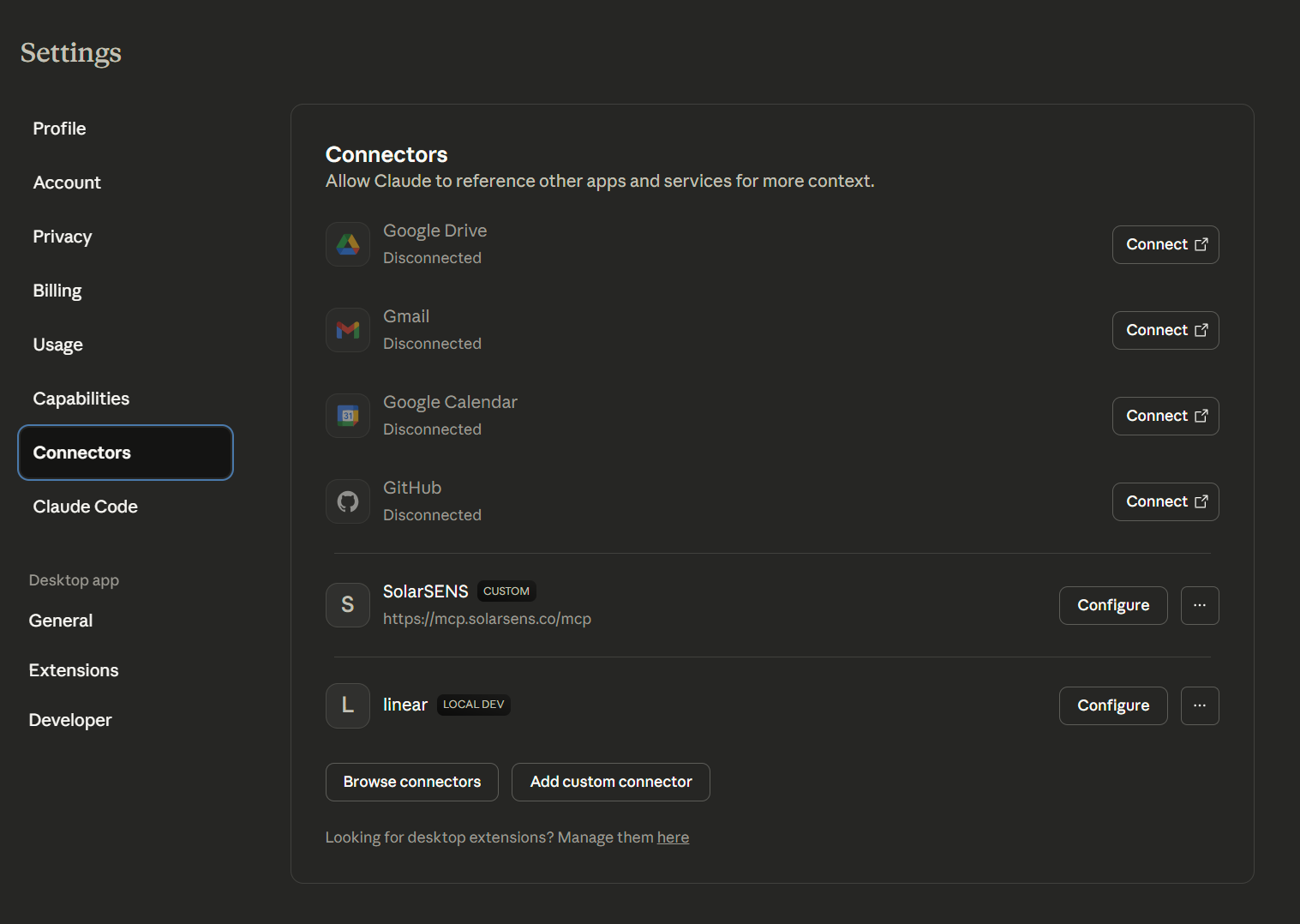Connect Google Drive
The width and height of the screenshot is (1300, 924).
[x=1165, y=244]
